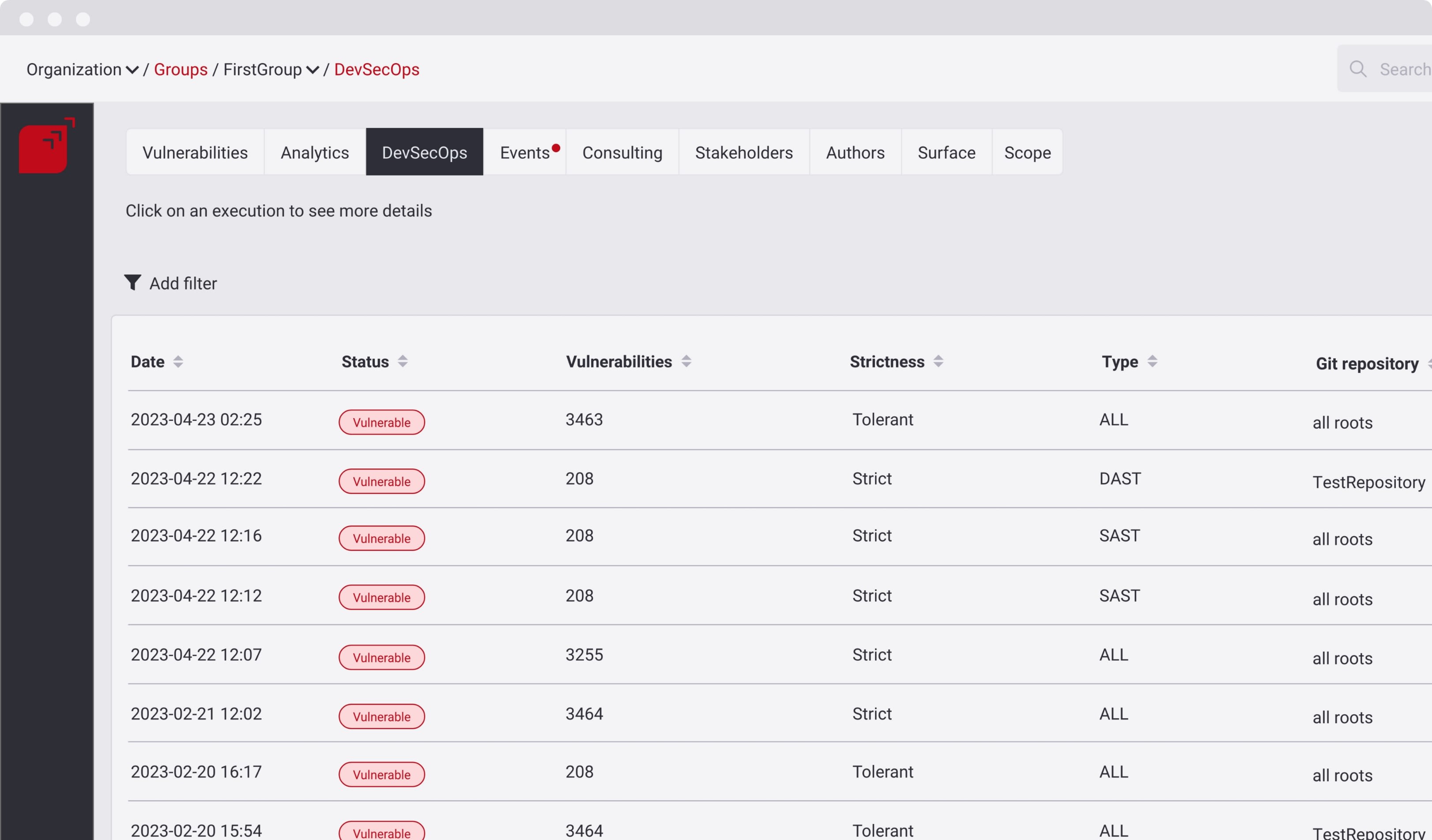Open the Events tab
The height and width of the screenshot is (840, 1432).
(524, 152)
